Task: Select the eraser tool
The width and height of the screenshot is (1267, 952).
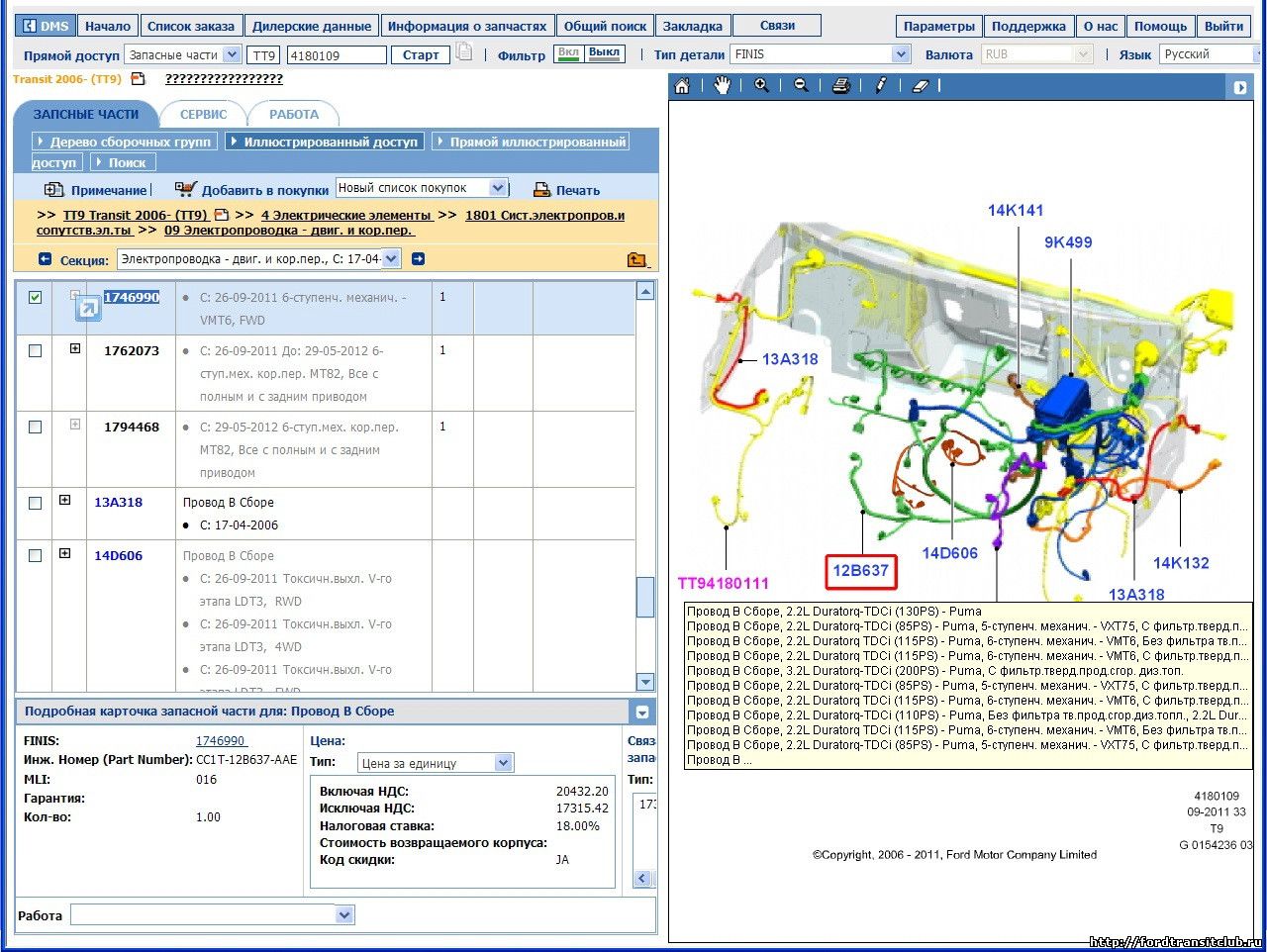Action: [x=920, y=86]
